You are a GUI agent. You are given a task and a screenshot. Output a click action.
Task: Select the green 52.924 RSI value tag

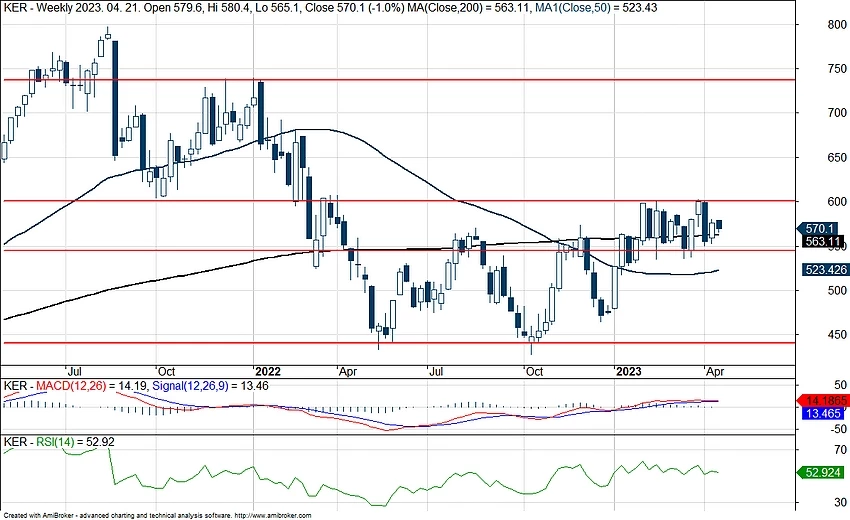point(824,472)
